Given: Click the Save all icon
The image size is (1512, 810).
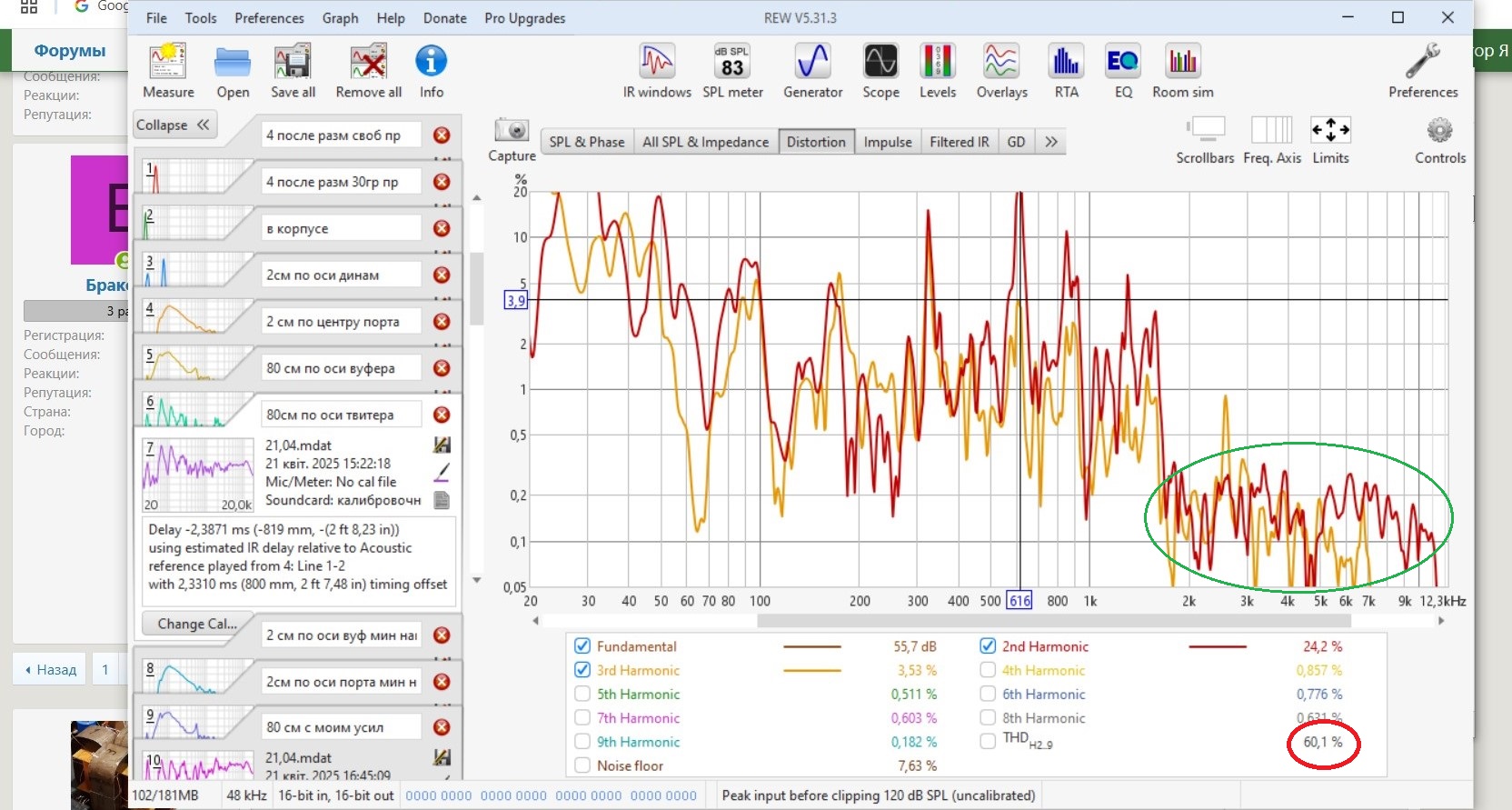Looking at the screenshot, I should [293, 62].
